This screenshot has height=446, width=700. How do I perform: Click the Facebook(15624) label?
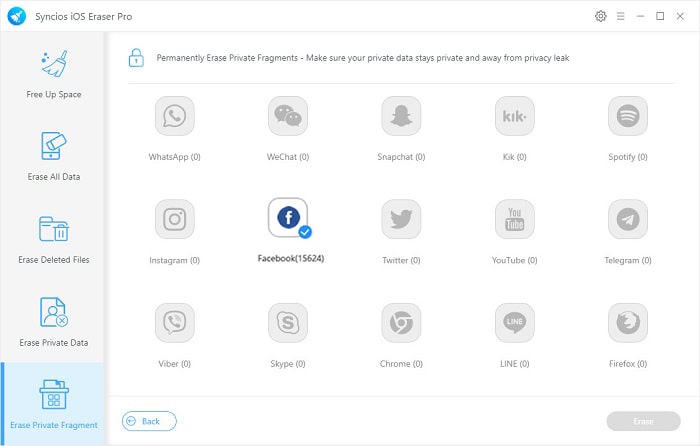click(291, 258)
